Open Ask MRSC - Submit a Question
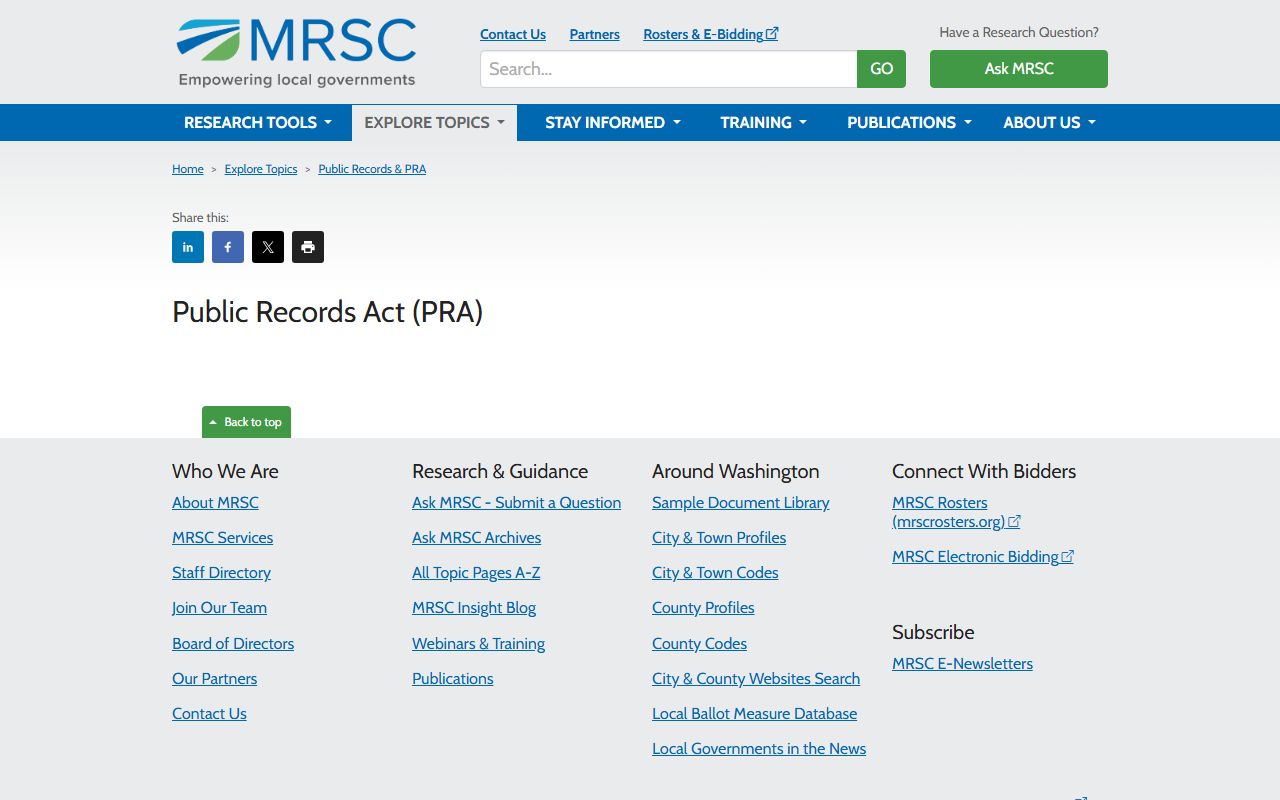The image size is (1280, 800). 516,503
